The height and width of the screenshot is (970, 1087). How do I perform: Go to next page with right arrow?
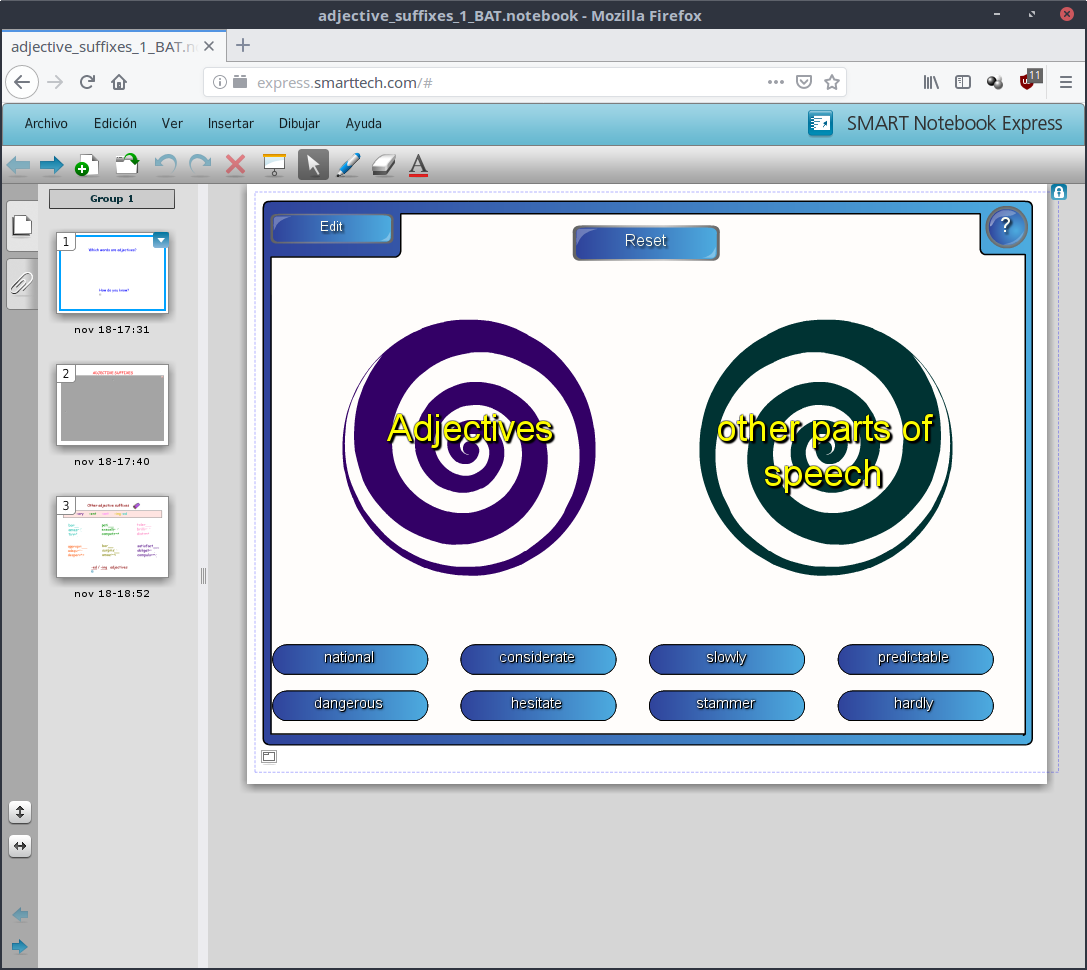point(51,165)
